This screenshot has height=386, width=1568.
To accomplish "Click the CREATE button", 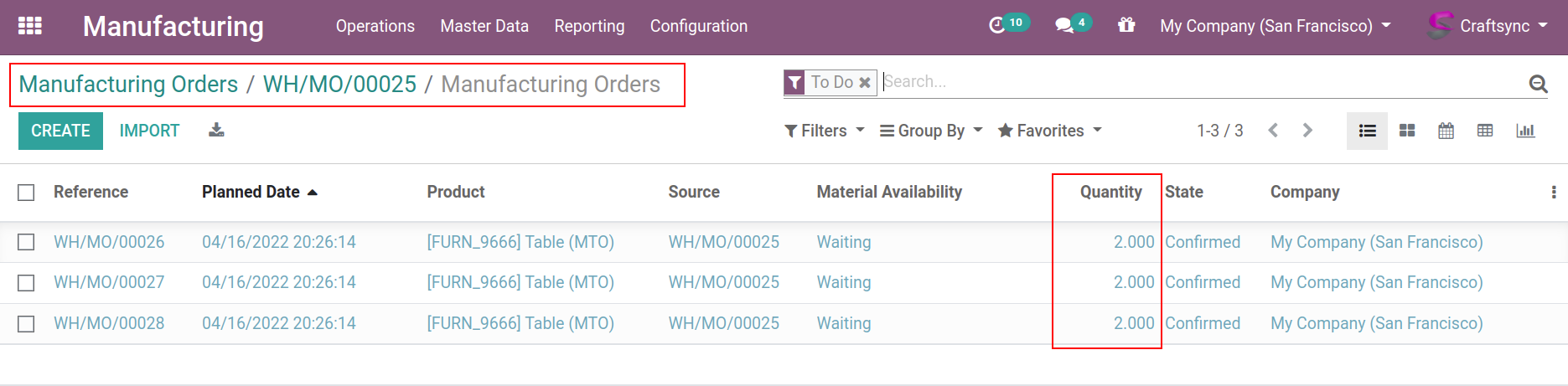I will pos(60,131).
